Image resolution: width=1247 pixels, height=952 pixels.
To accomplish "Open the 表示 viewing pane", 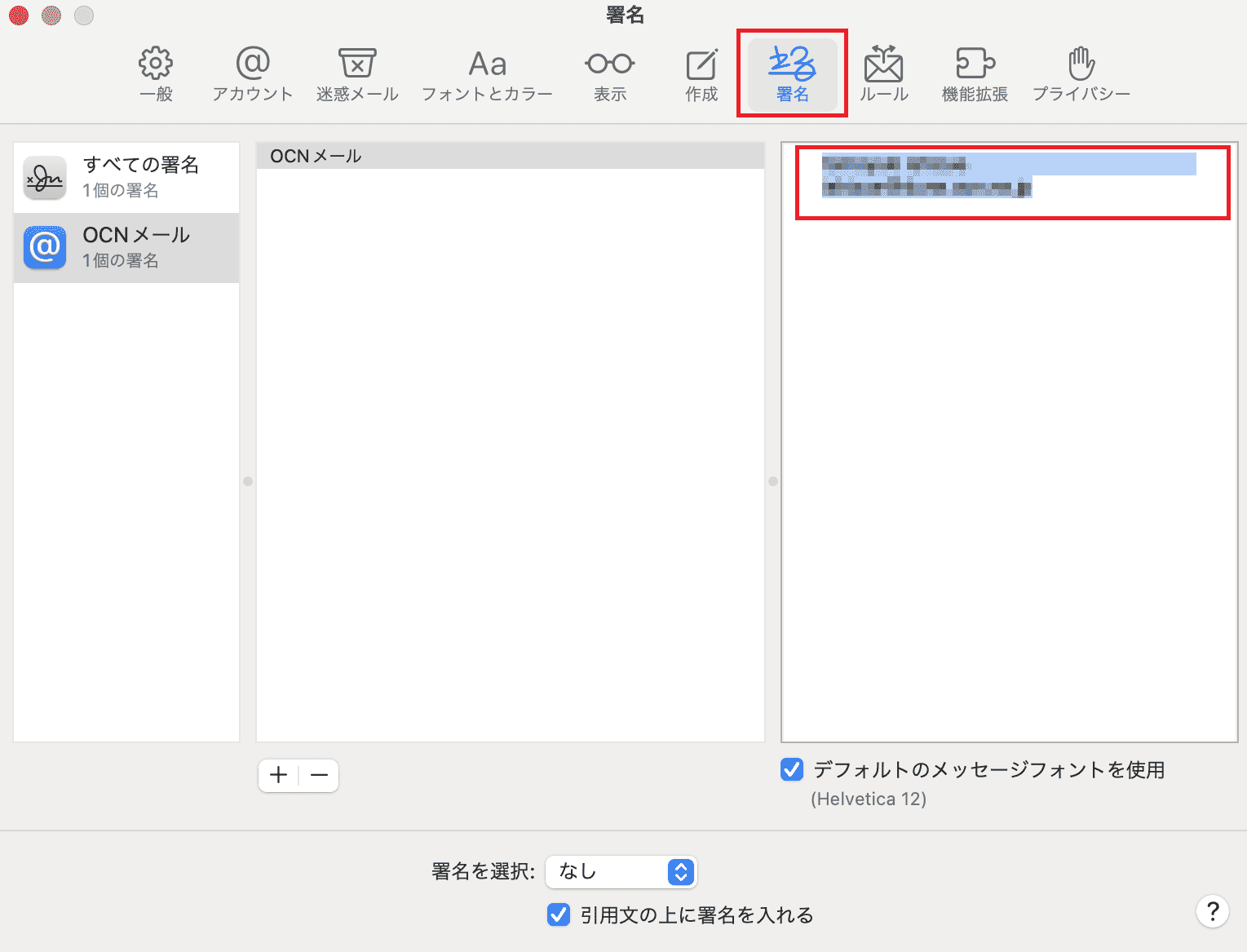I will [610, 75].
